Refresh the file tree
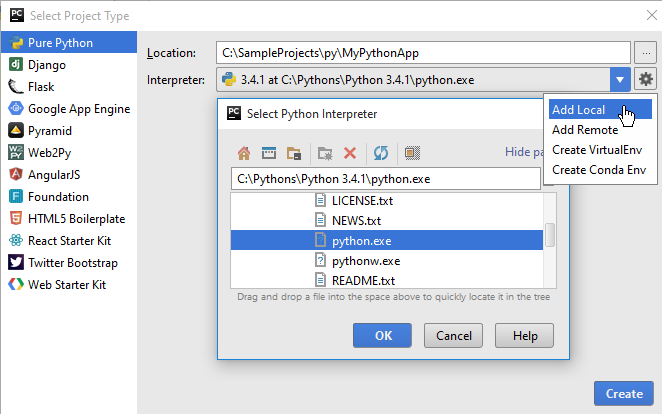The width and height of the screenshot is (662, 414). [x=381, y=153]
